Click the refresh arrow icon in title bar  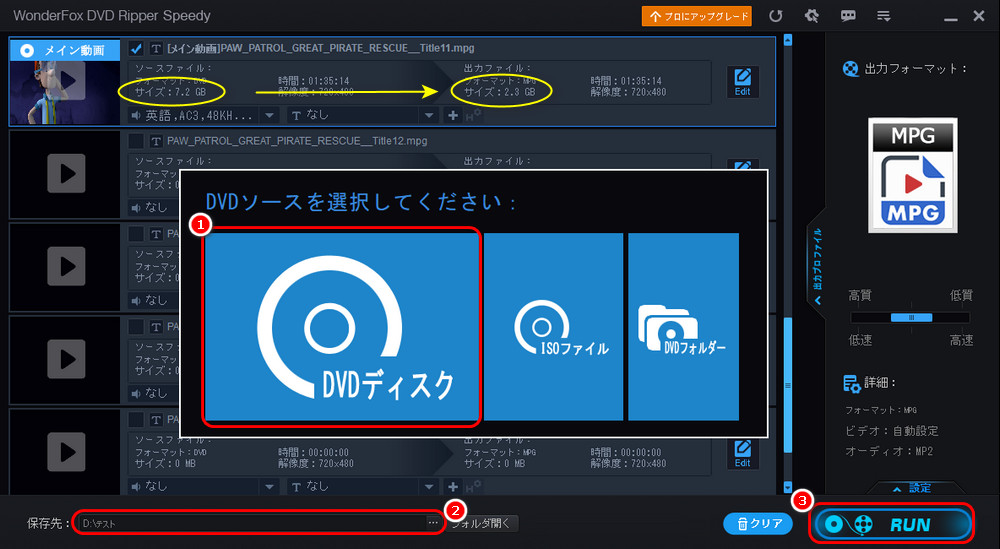[776, 16]
